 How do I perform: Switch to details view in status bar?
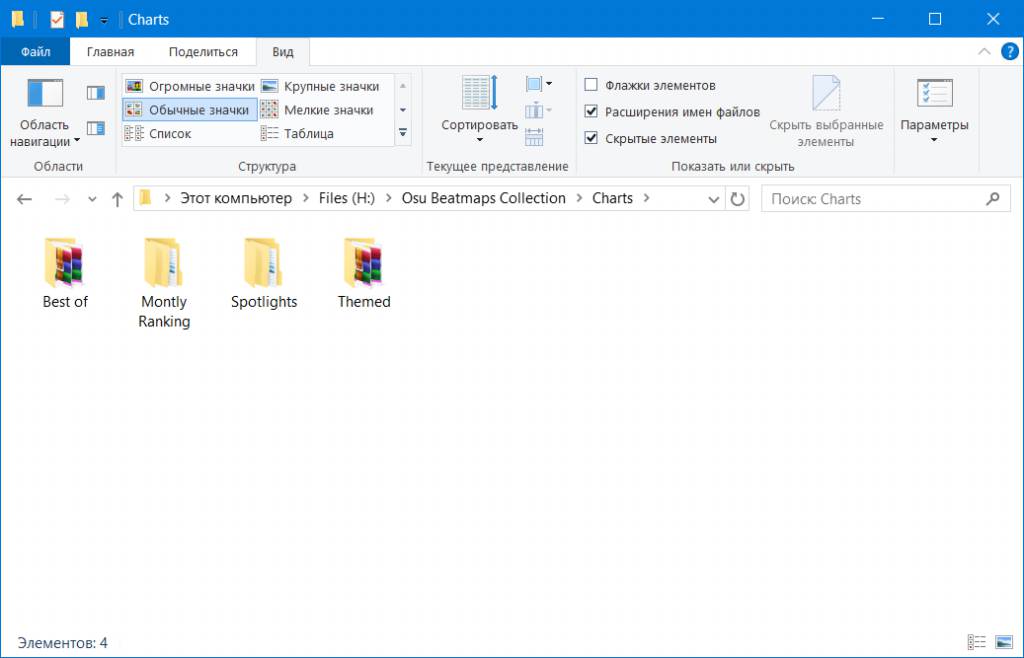(976, 642)
